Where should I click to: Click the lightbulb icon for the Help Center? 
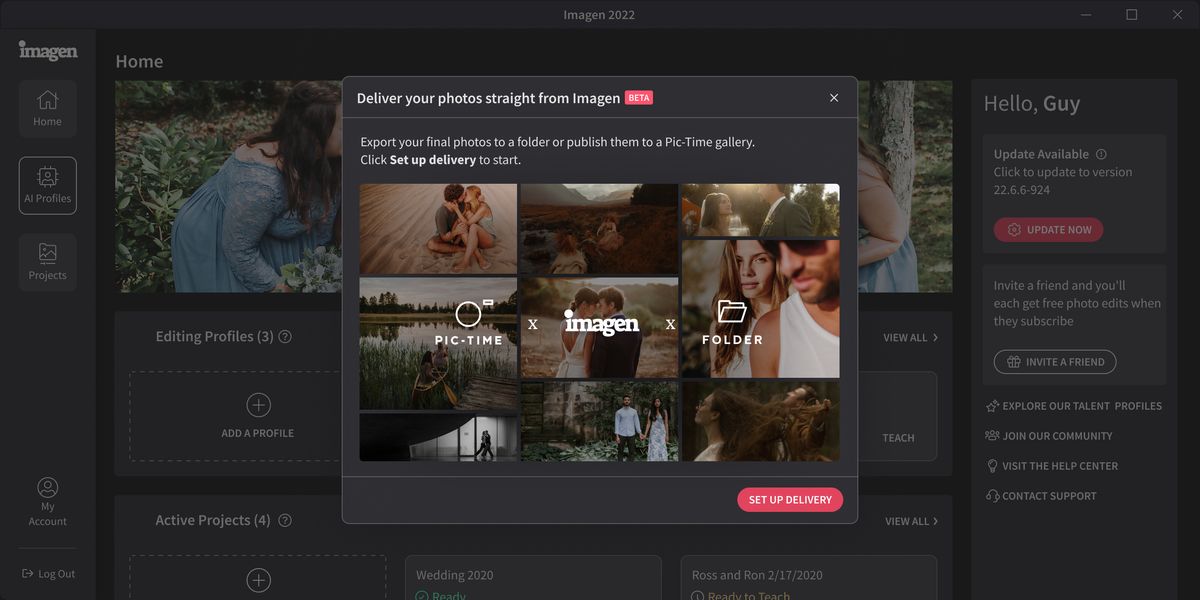point(992,465)
